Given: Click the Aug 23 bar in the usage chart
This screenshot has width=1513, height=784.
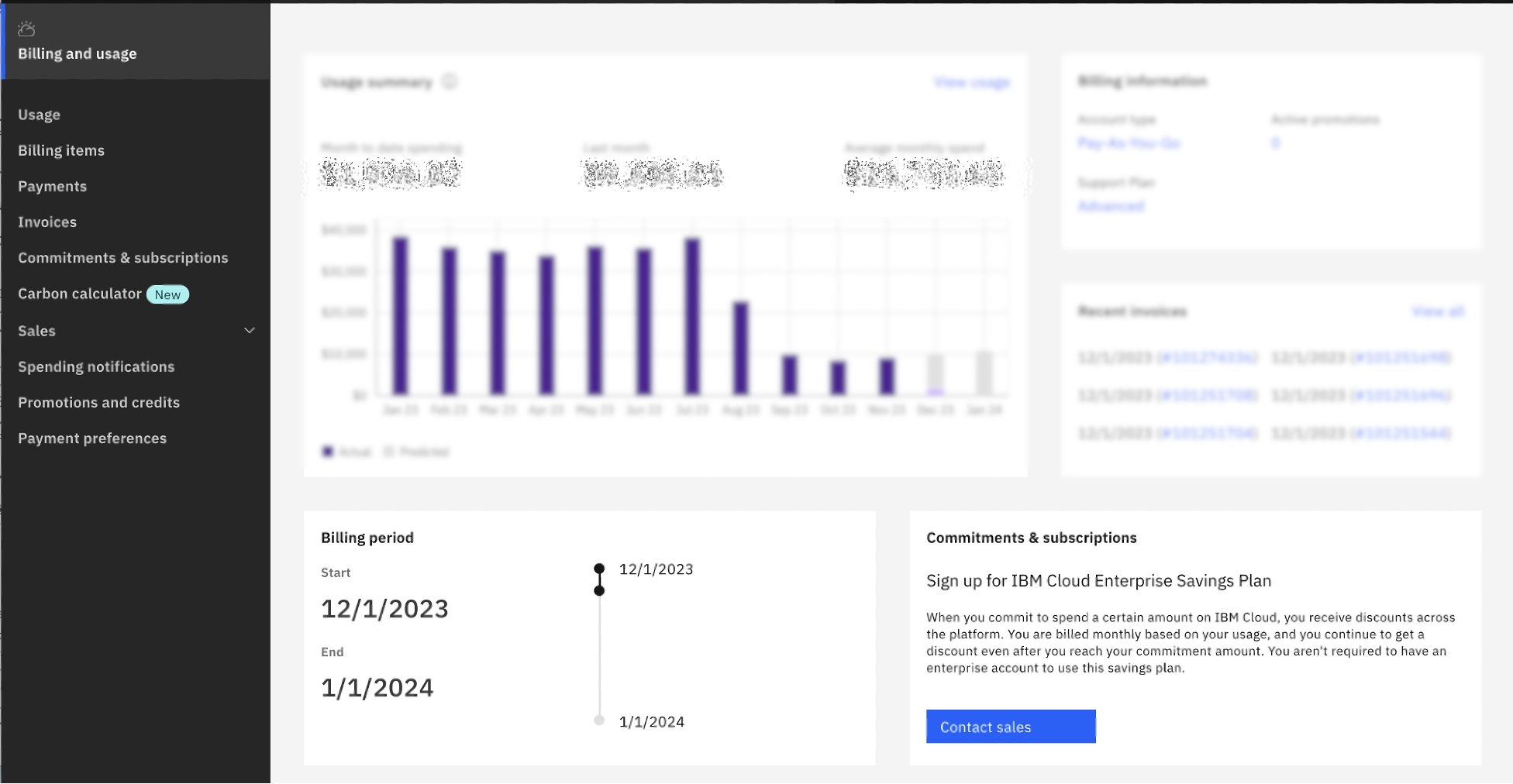Looking at the screenshot, I should [741, 348].
